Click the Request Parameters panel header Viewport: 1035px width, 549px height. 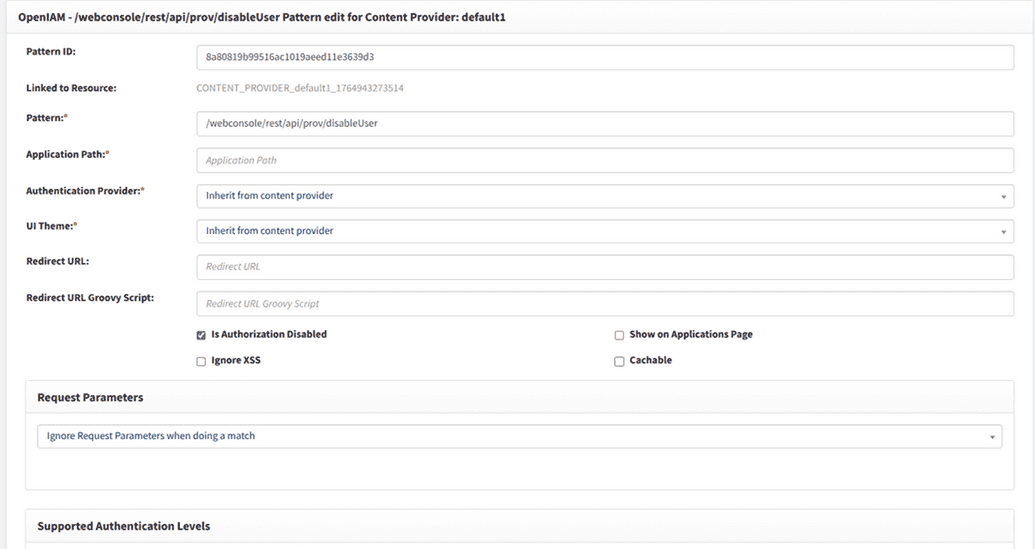(x=90, y=397)
